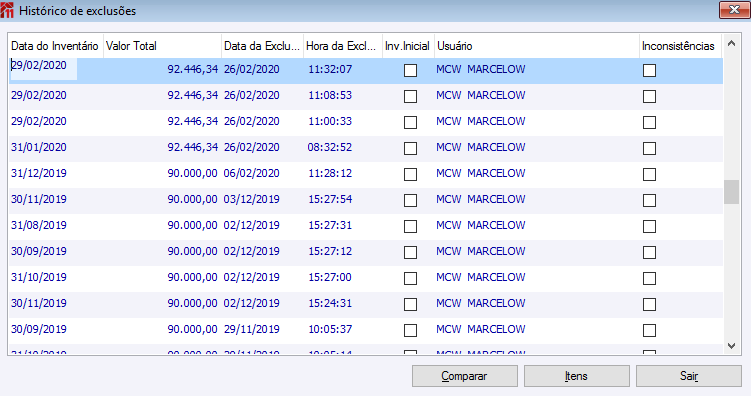Screen dimensions: 751x396
Task: Click exclusion date 29/11/2019 in 10:05:37 row
Action: pyautogui.click(x=251, y=329)
